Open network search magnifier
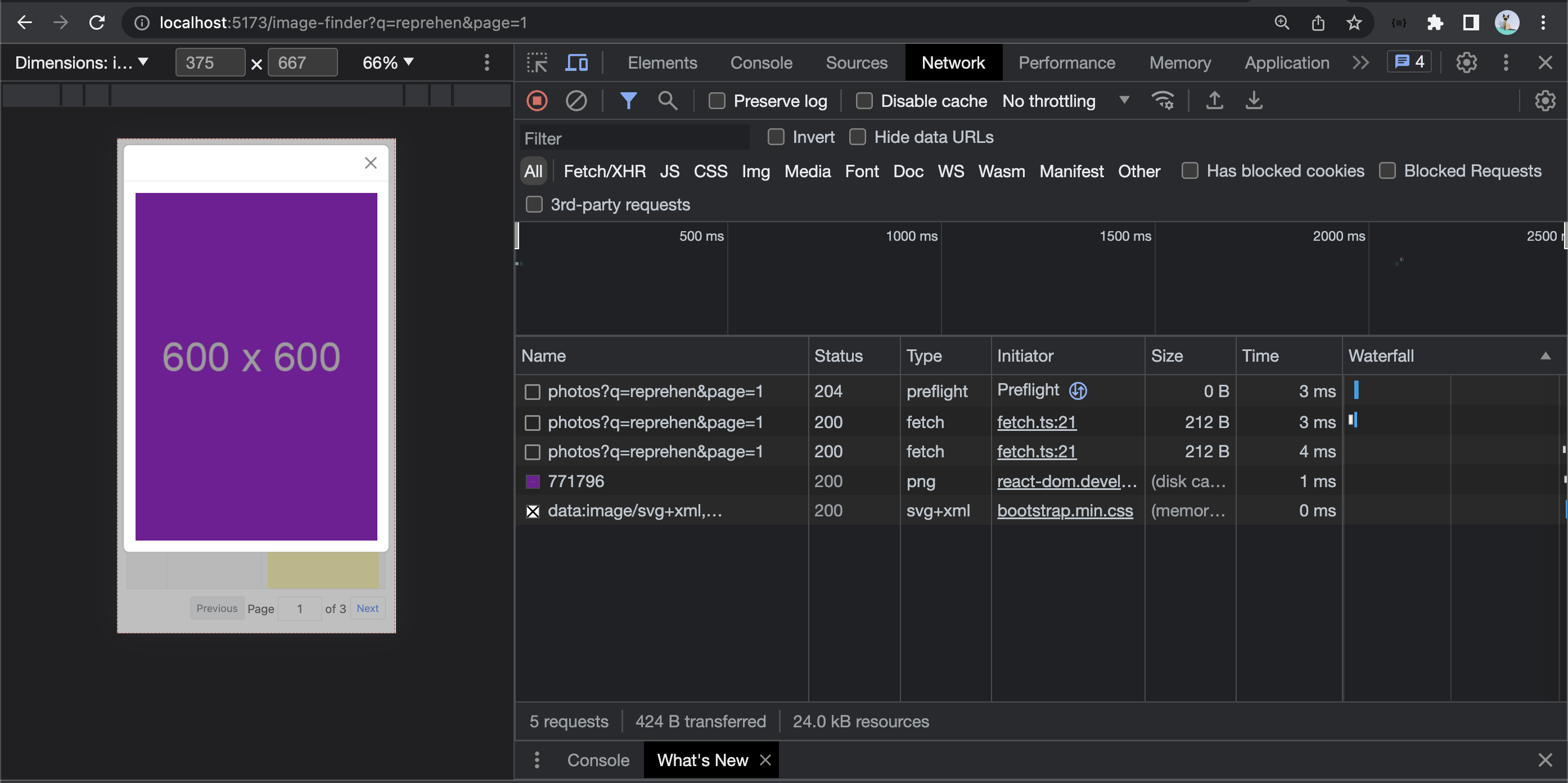 point(668,101)
